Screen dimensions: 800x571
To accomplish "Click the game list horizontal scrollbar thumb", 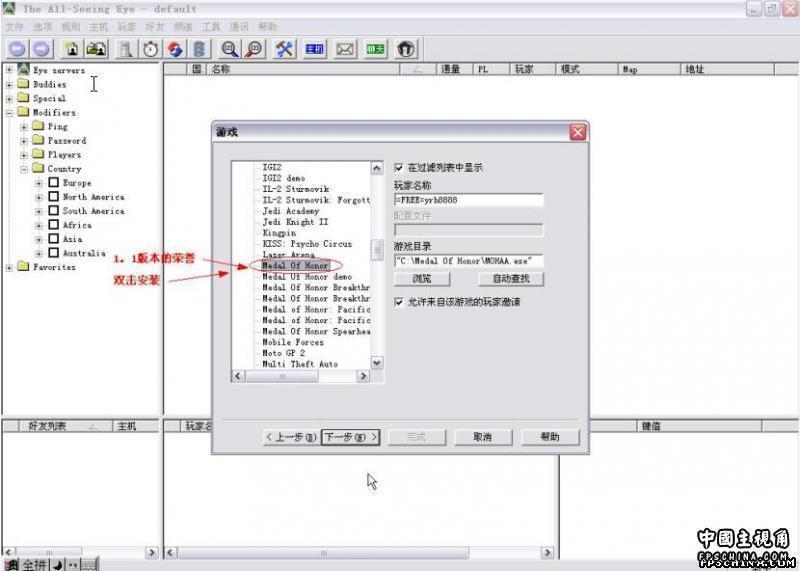I will coord(282,377).
